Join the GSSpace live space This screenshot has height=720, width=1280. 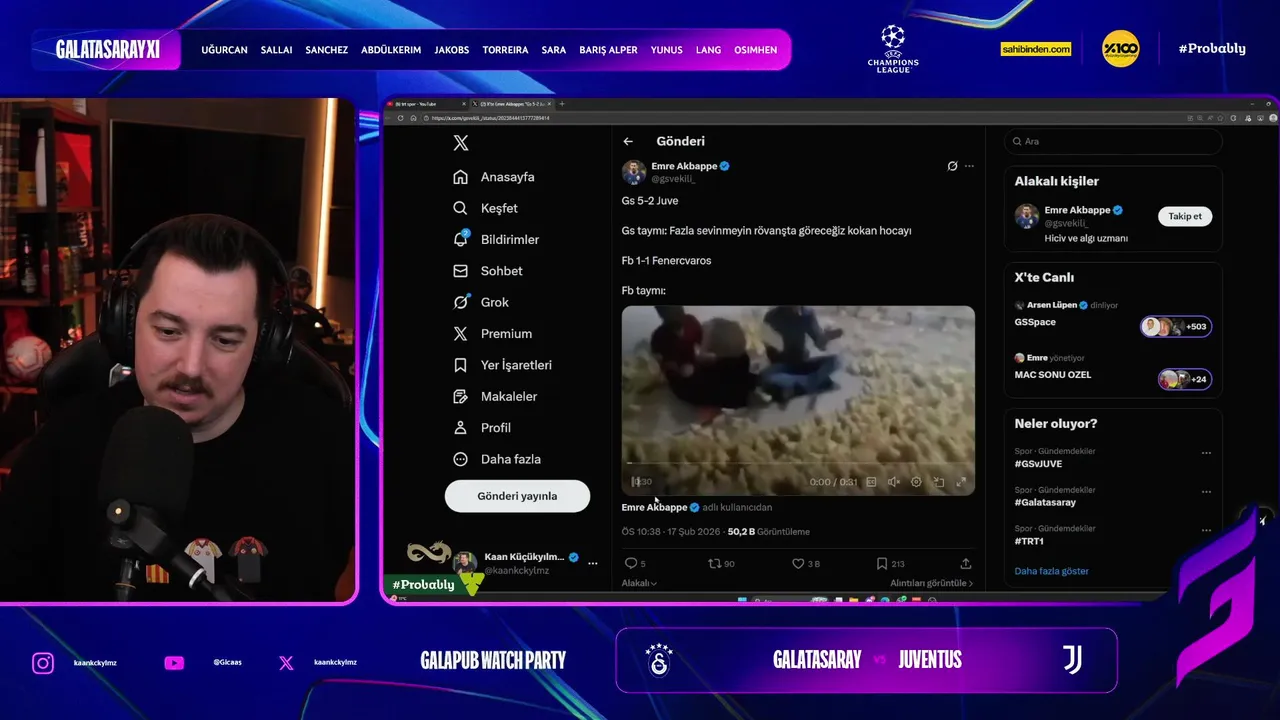pyautogui.click(x=1035, y=323)
